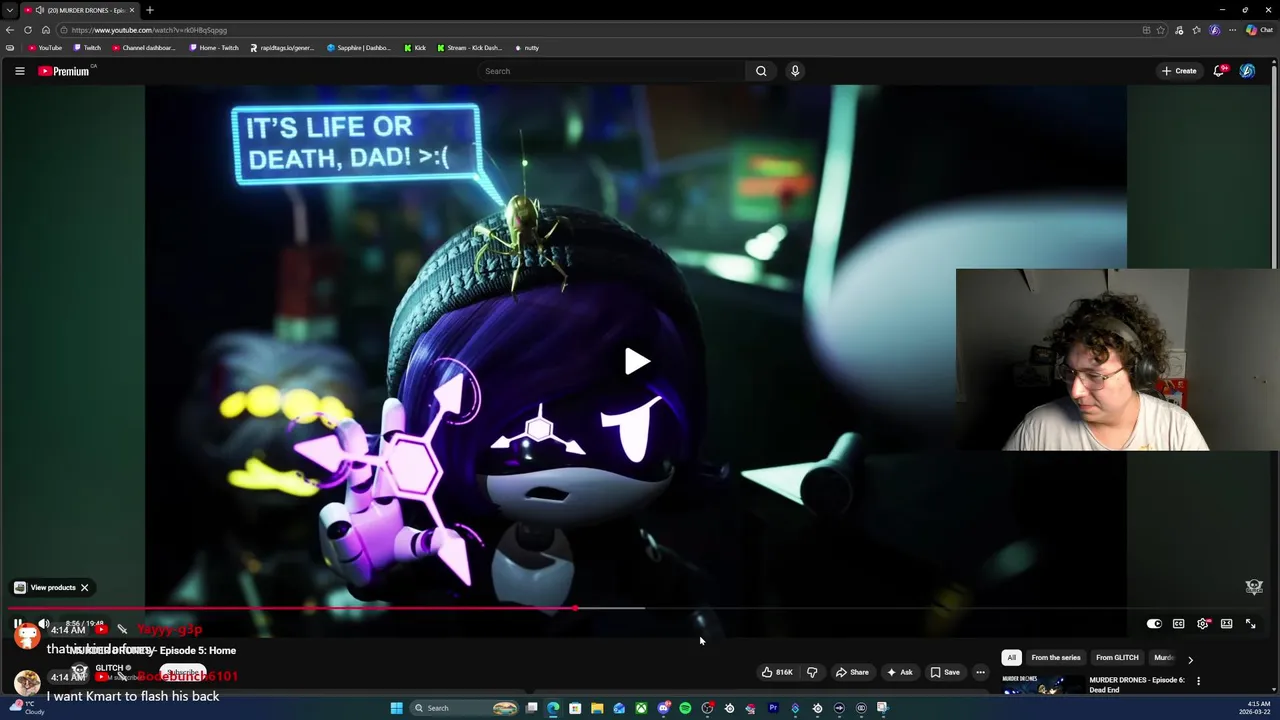Open YouTube notifications bell
This screenshot has height=720, width=1280.
[1219, 71]
